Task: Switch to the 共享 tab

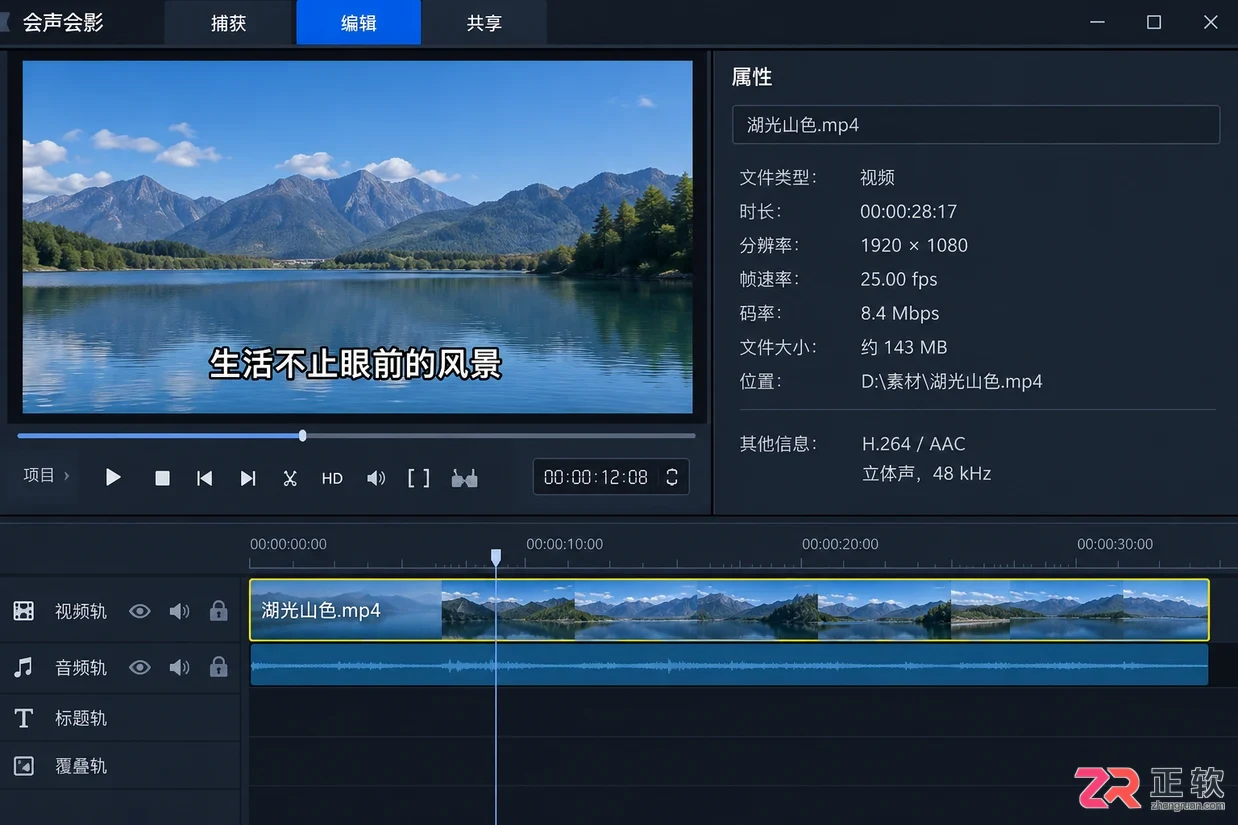Action: (484, 23)
